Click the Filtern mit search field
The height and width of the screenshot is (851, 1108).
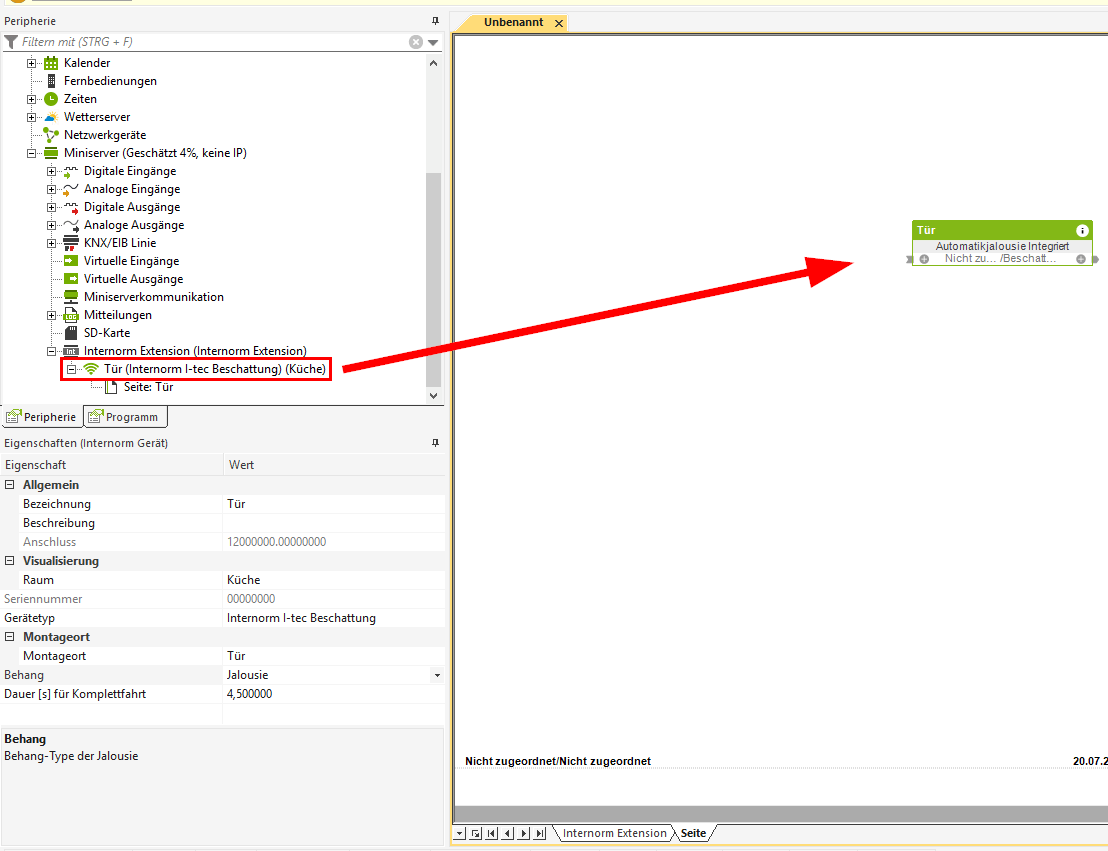210,42
